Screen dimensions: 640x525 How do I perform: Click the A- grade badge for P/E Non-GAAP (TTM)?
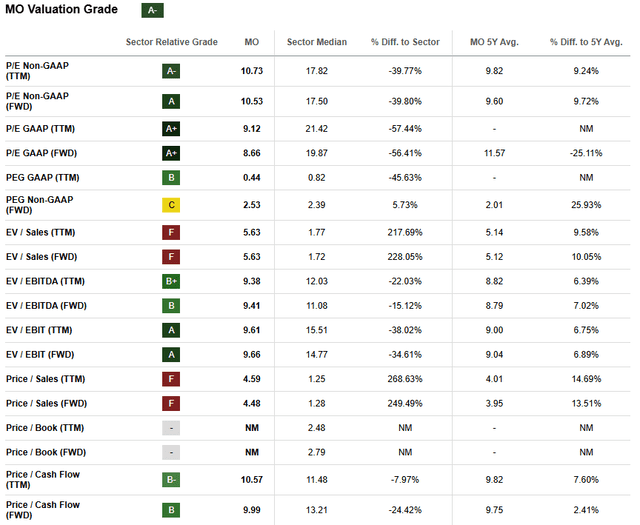point(172,71)
